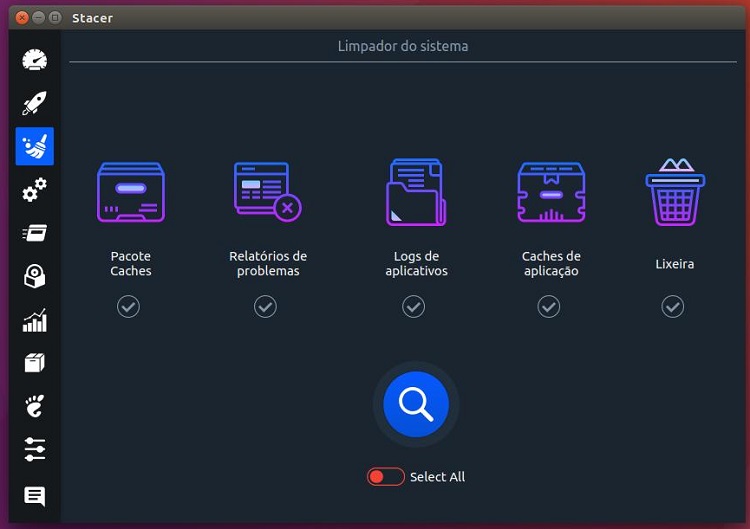Check the Relatórios de problemas checkbox

point(265,307)
